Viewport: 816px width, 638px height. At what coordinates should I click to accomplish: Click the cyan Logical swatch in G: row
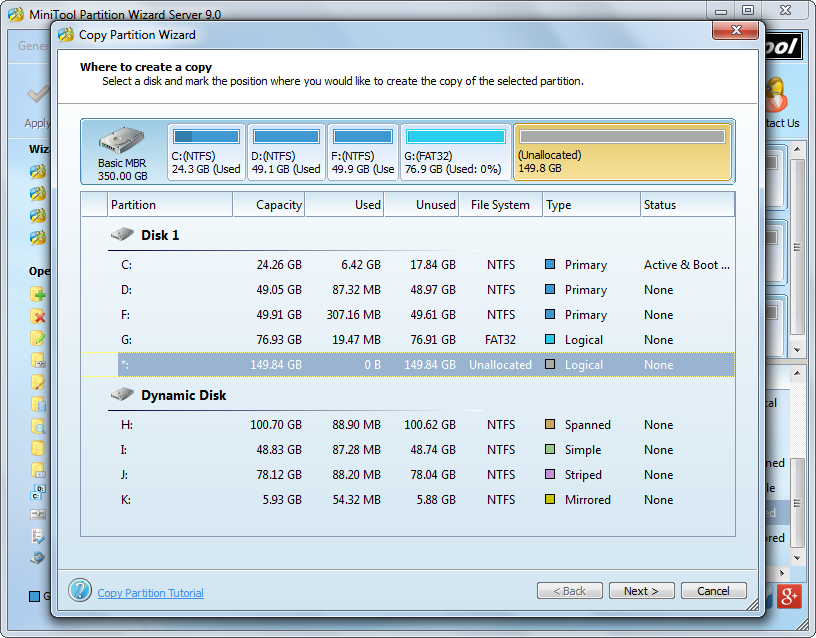[550, 339]
